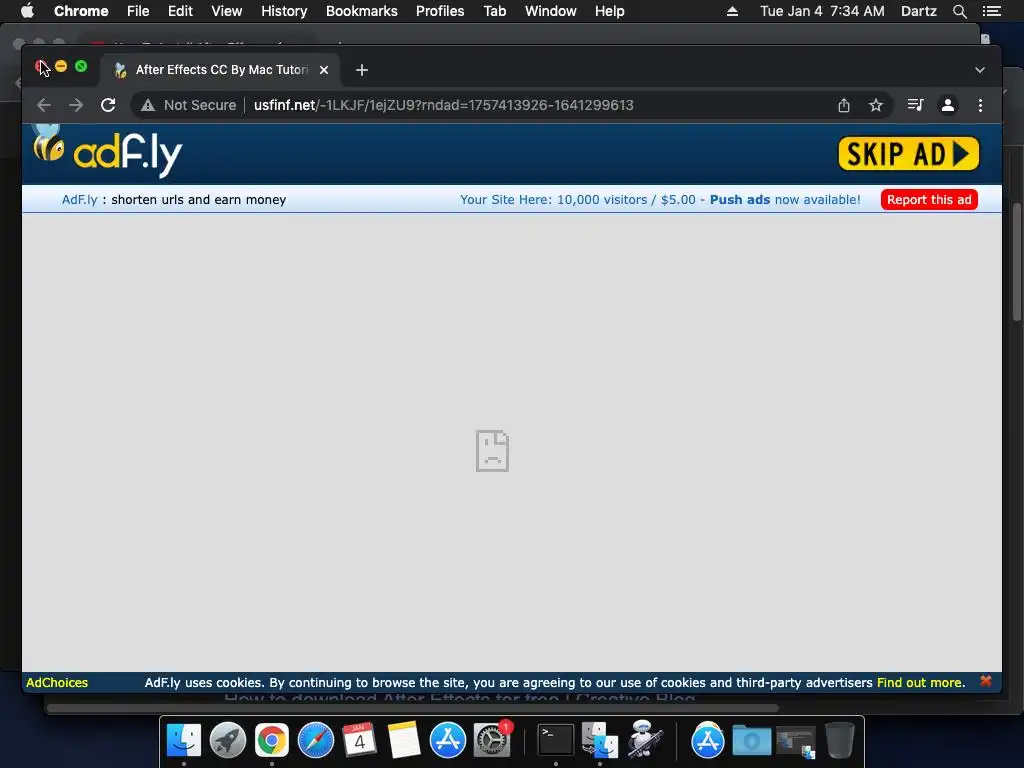Open Automator robot in the Dock

pyautogui.click(x=645, y=739)
